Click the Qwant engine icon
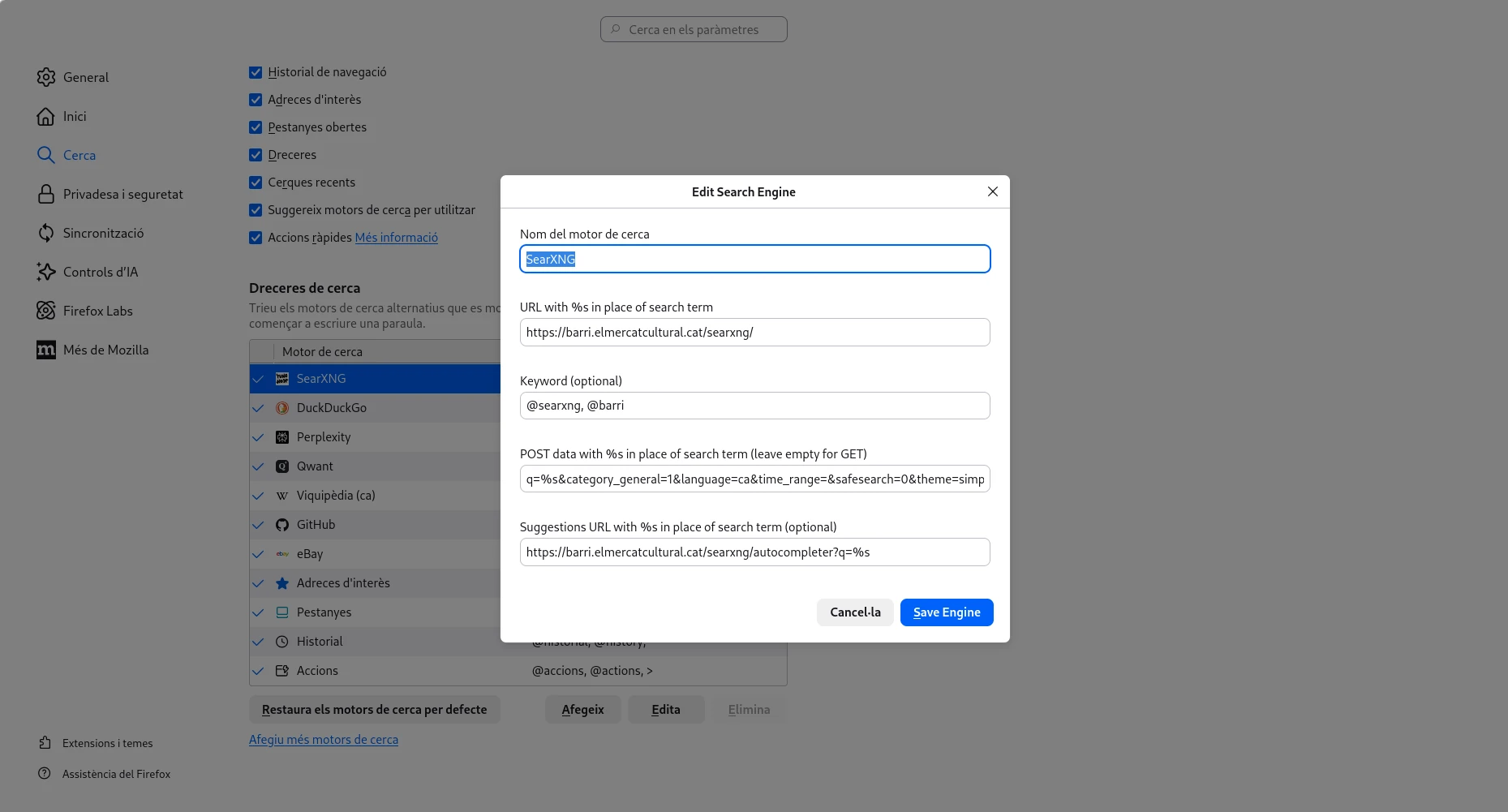The height and width of the screenshot is (812, 1508). [x=282, y=466]
